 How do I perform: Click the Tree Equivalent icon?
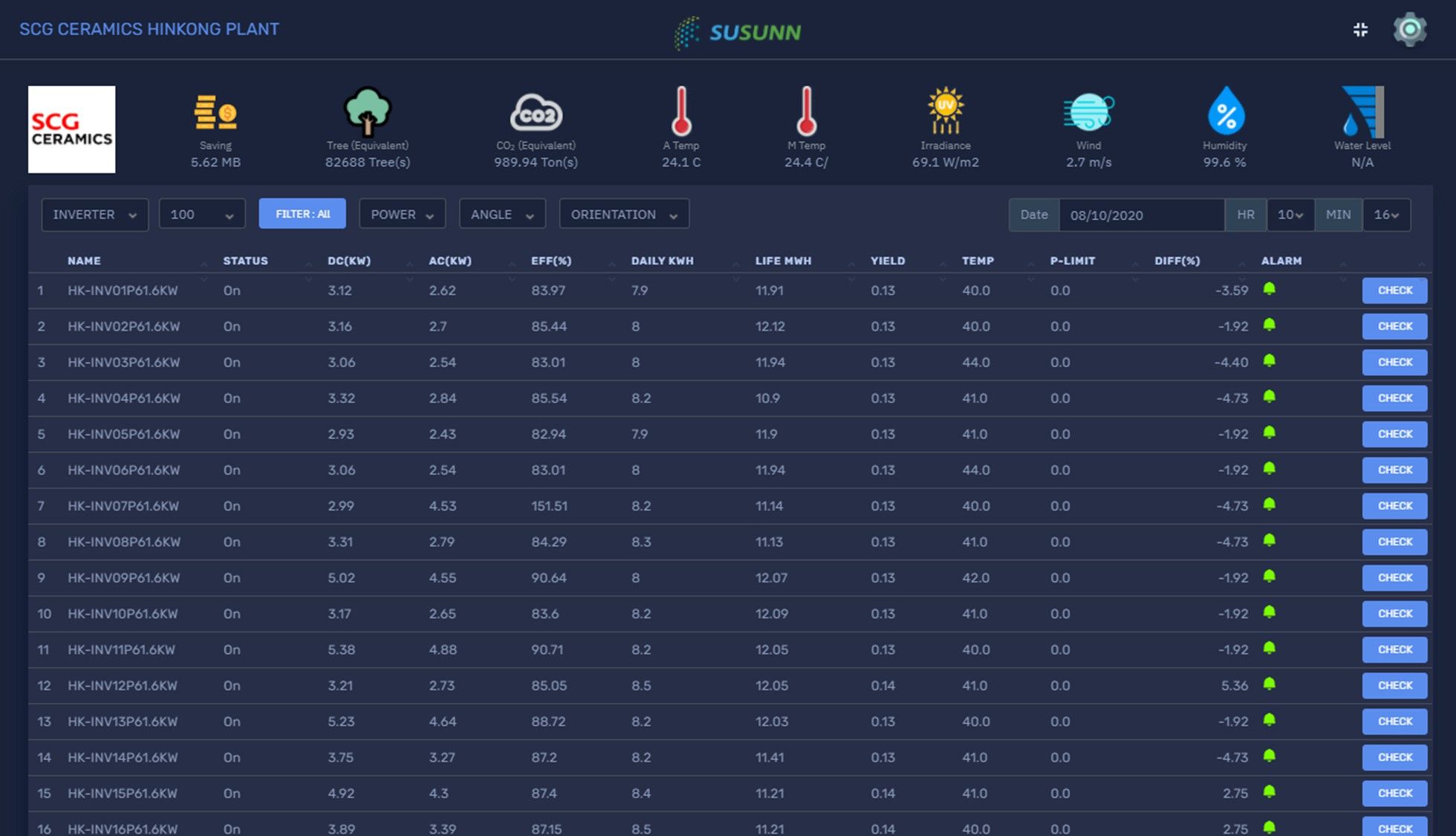coord(367,111)
